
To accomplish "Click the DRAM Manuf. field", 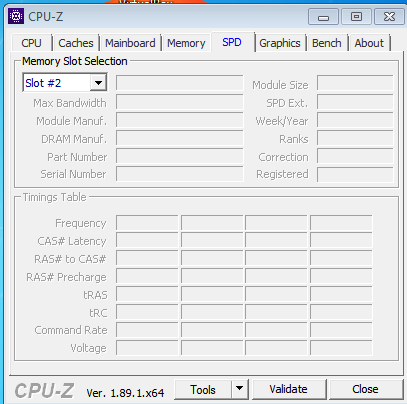I will (x=180, y=138).
